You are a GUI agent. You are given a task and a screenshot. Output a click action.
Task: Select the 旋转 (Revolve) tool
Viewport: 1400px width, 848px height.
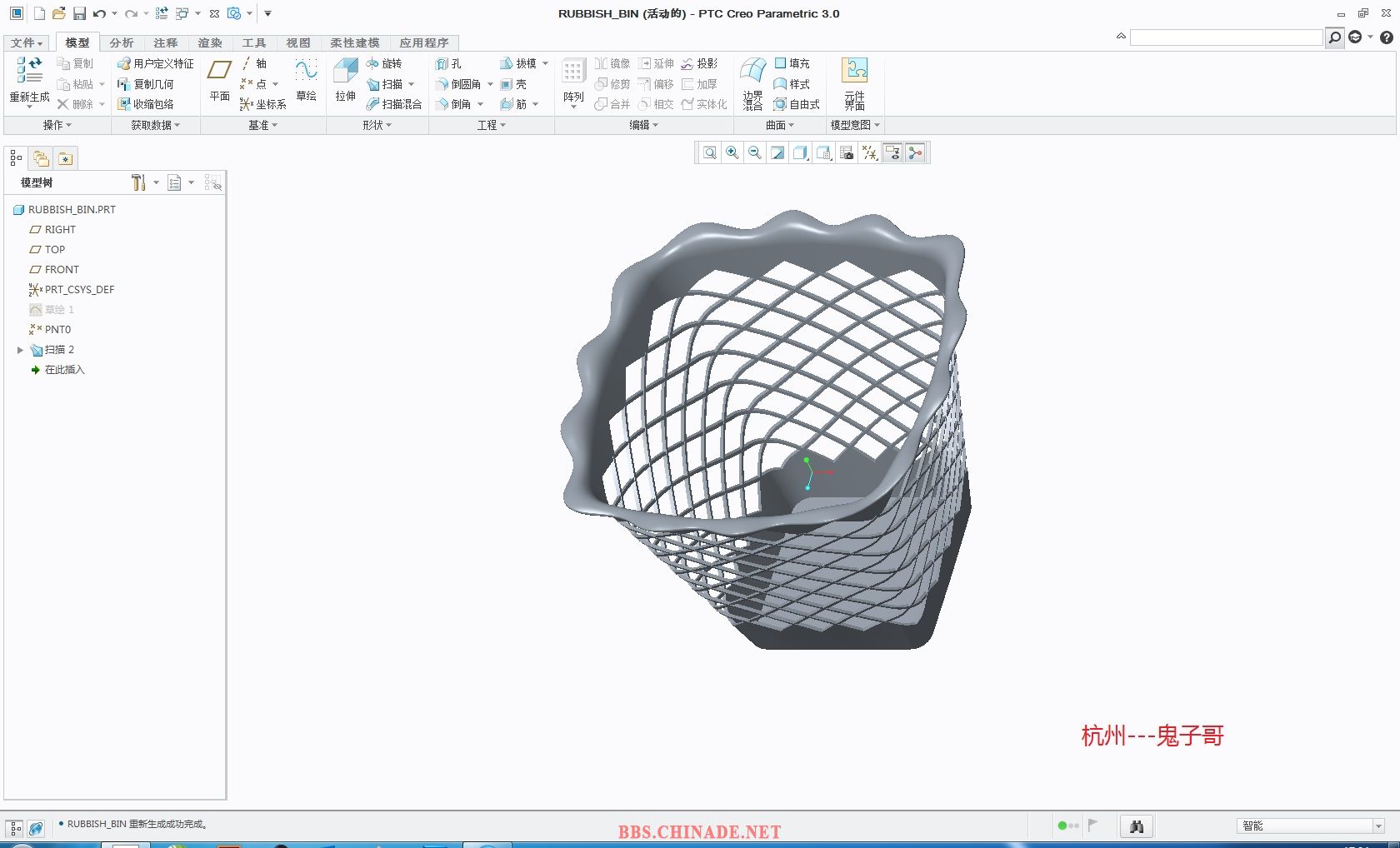pyautogui.click(x=384, y=63)
